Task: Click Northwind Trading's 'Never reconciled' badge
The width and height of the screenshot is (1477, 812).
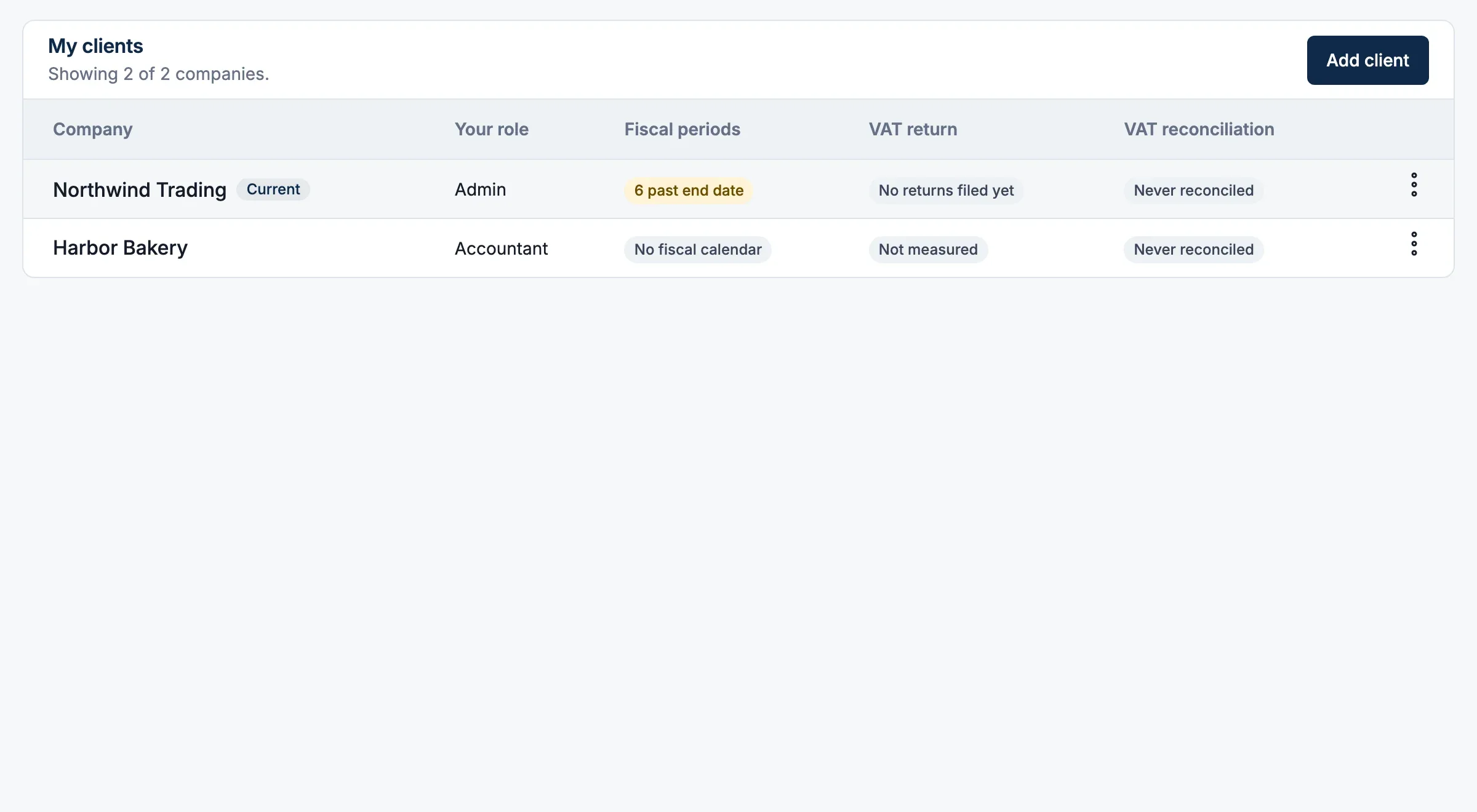Action: tap(1193, 191)
